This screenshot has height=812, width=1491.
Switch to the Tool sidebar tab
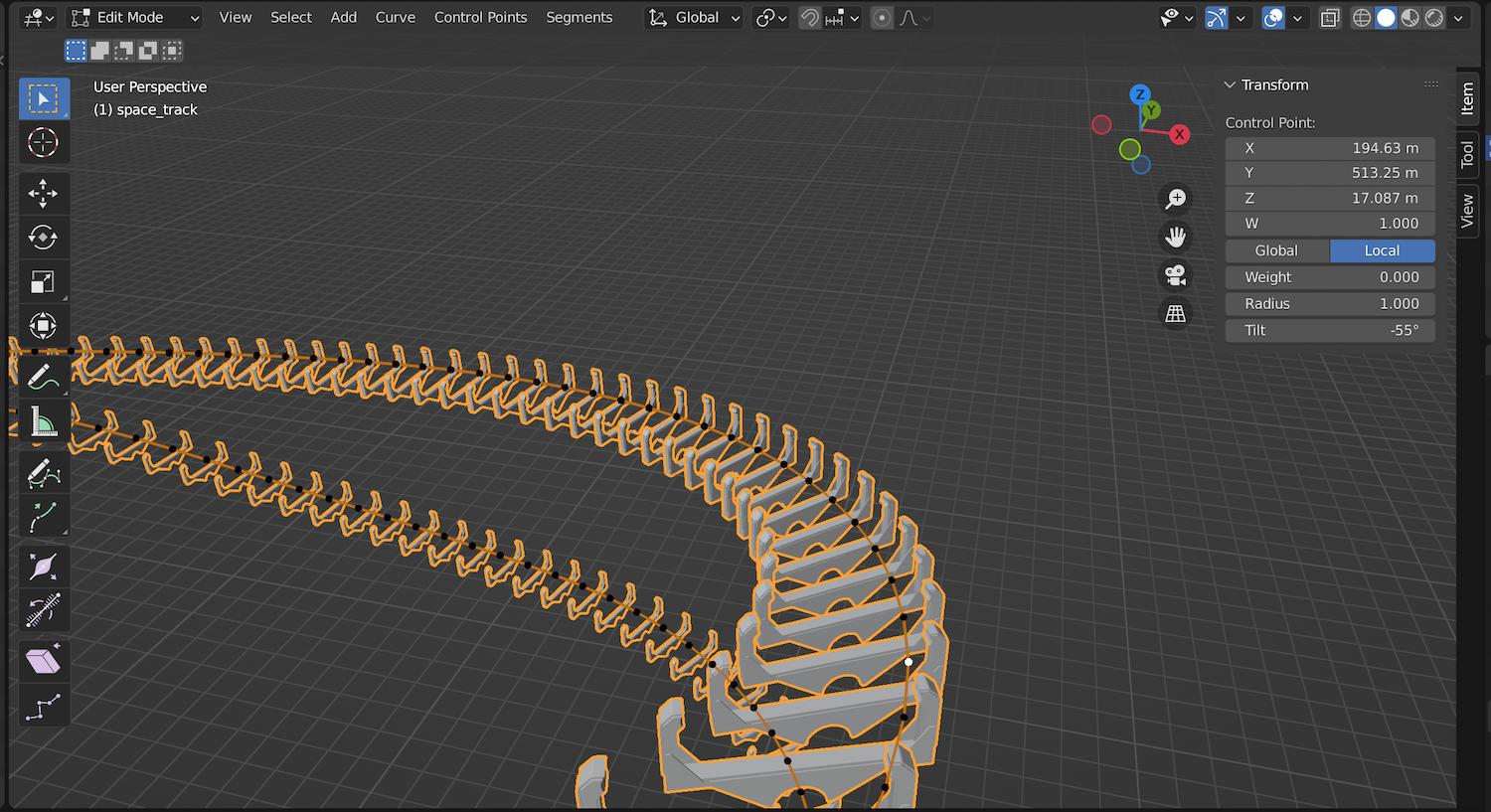[1467, 154]
